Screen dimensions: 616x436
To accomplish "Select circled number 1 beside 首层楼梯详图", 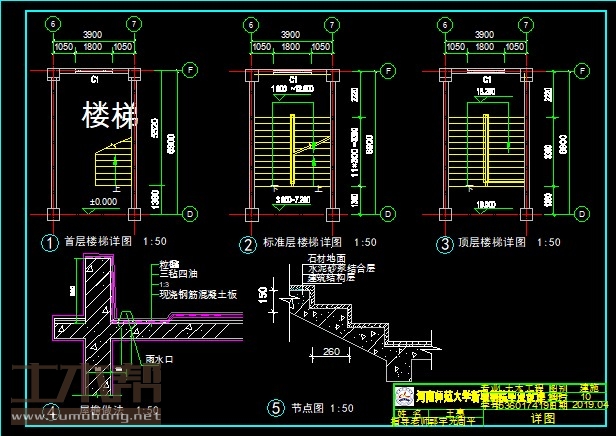I will click(47, 242).
